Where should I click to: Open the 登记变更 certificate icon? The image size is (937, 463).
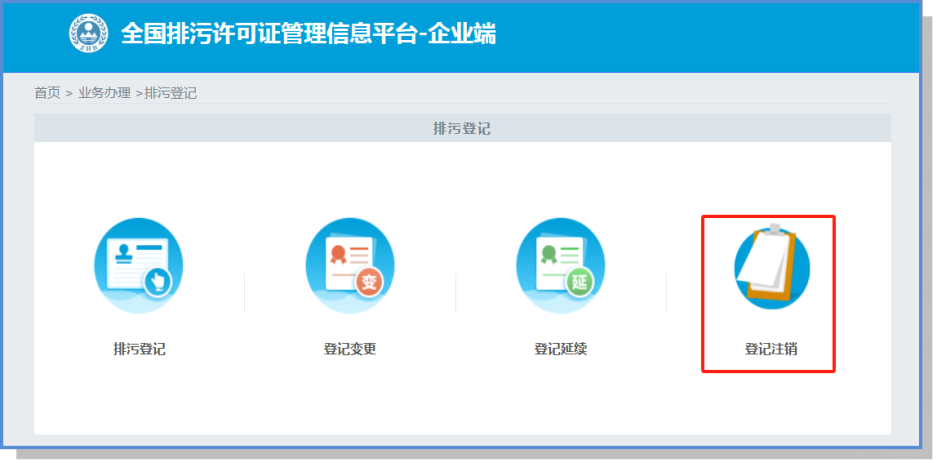[350, 265]
